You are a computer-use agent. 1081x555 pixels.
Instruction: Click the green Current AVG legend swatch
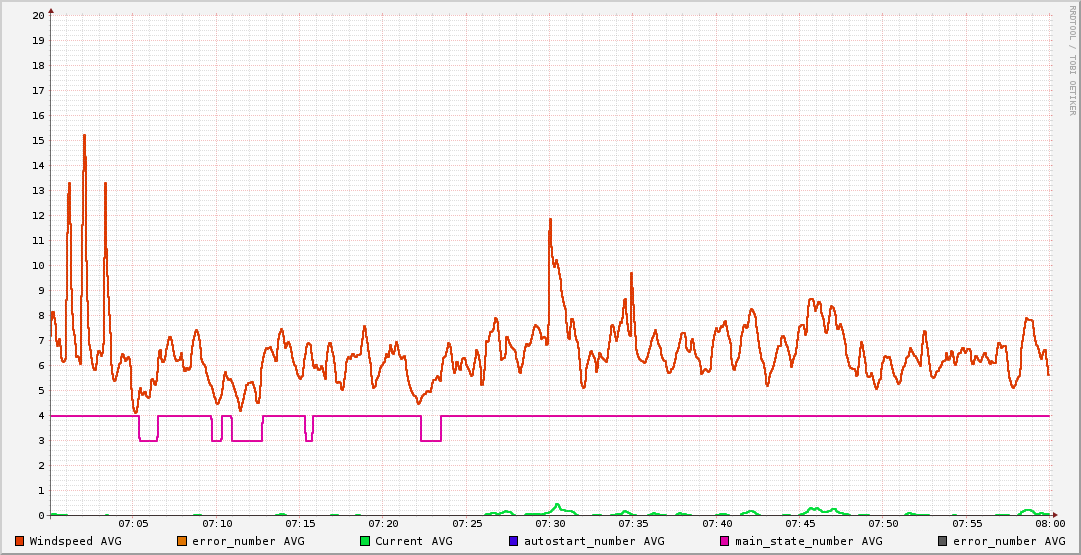[x=365, y=541]
